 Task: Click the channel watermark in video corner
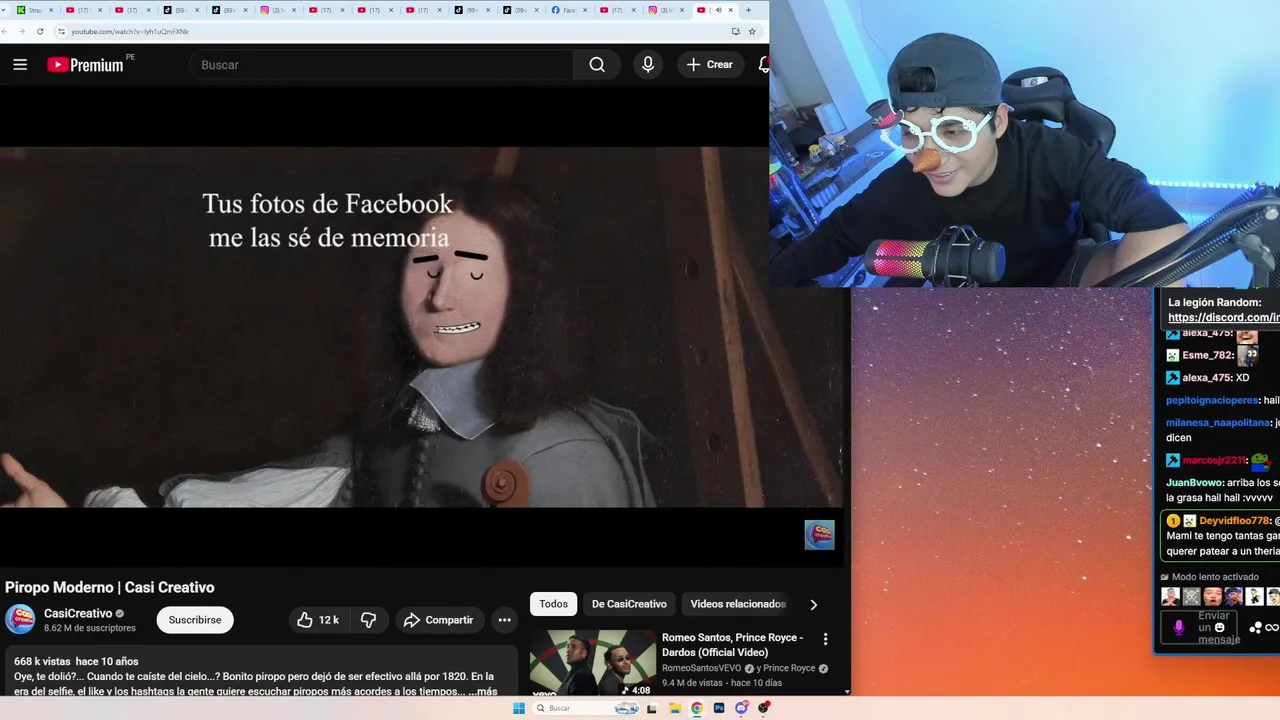819,535
